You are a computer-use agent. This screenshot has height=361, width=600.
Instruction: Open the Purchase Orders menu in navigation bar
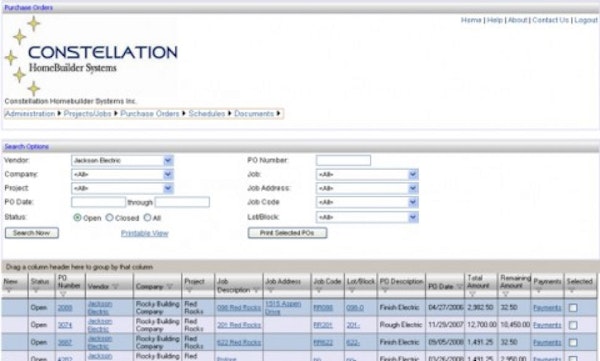[x=150, y=114]
